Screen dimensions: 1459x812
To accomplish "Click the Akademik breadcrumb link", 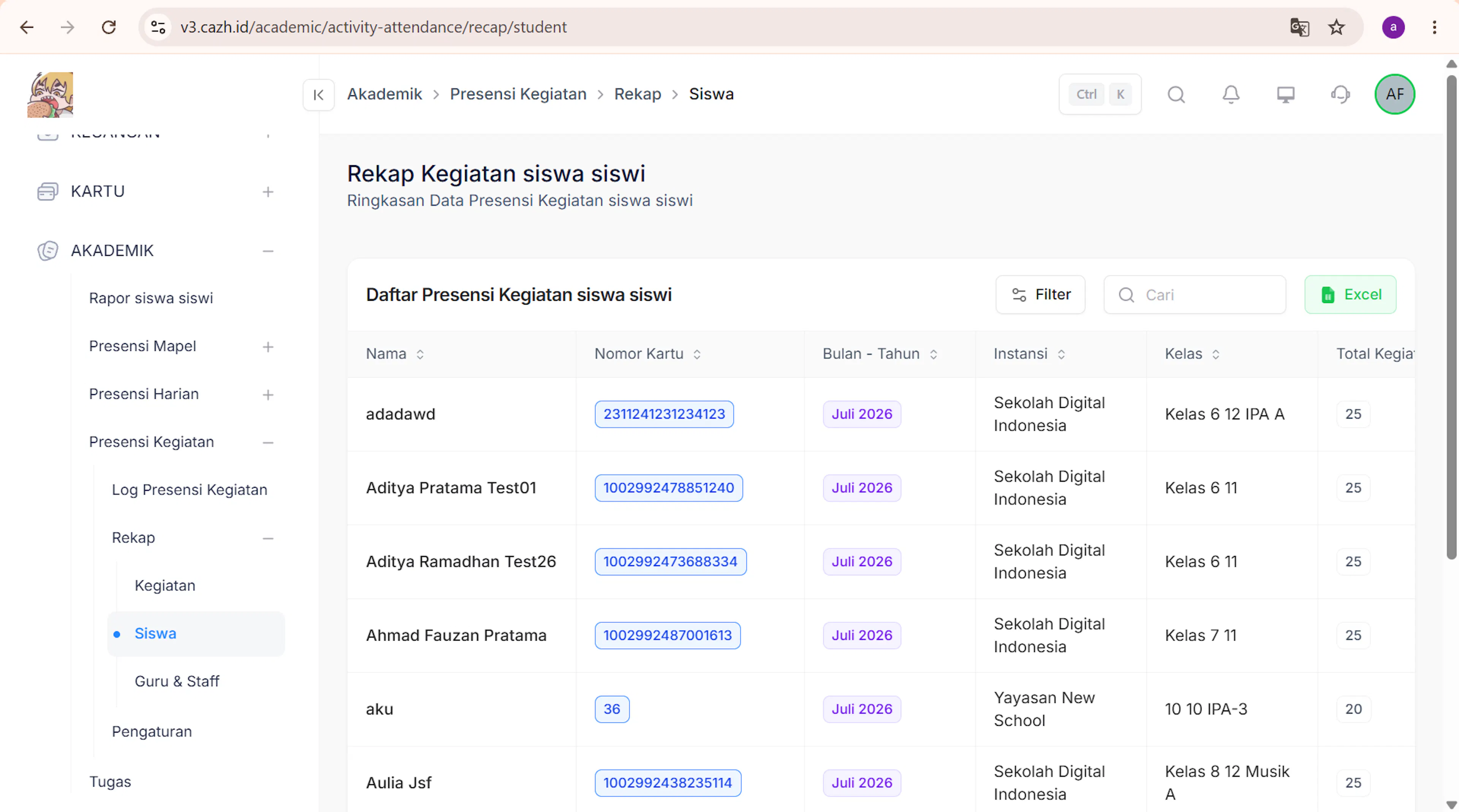I will 385,94.
